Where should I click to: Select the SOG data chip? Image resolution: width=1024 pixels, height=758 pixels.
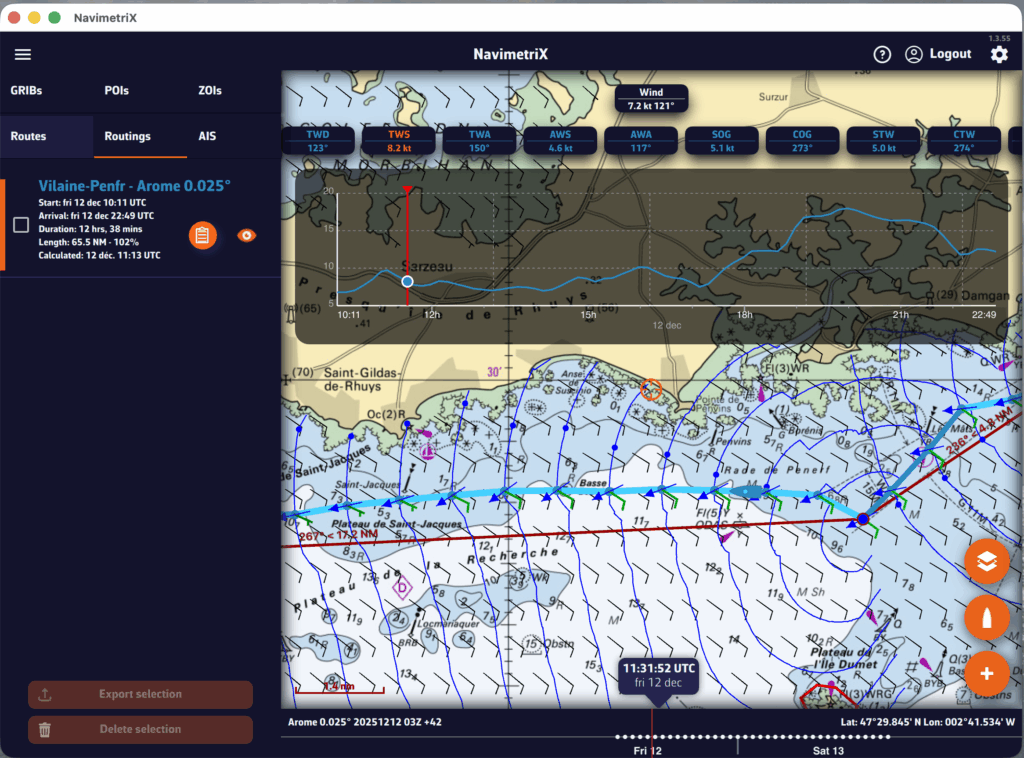point(722,140)
